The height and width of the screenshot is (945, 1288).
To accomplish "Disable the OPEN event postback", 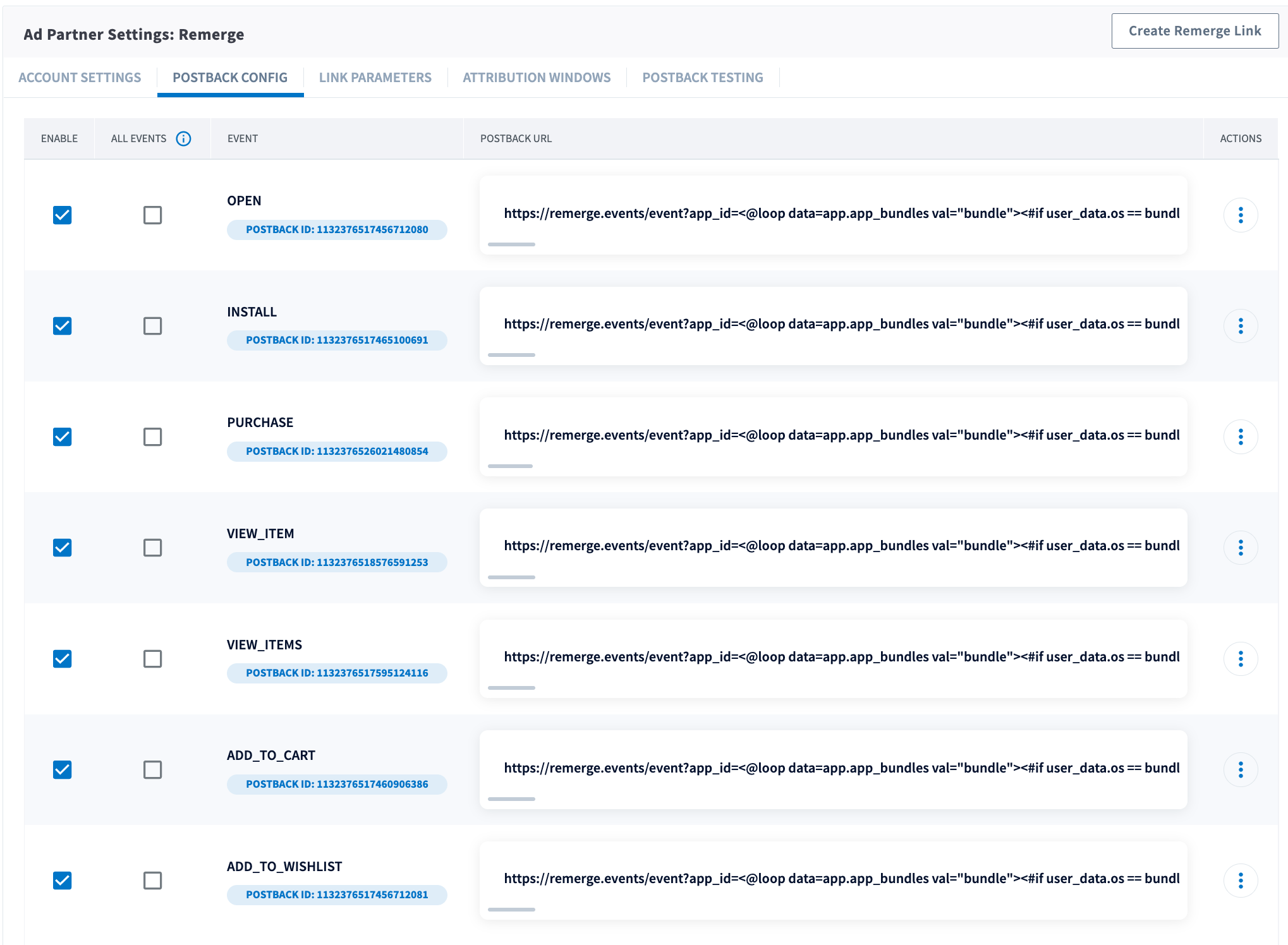I will [63, 215].
